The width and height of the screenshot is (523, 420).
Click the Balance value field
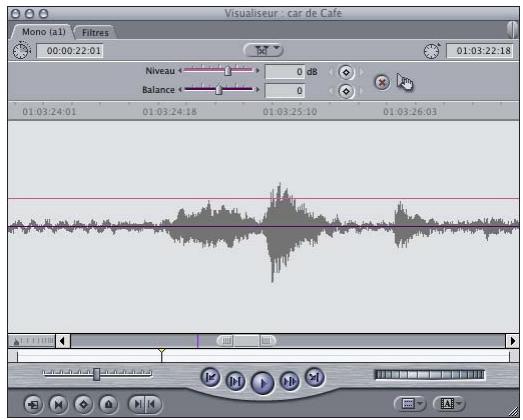[x=285, y=90]
